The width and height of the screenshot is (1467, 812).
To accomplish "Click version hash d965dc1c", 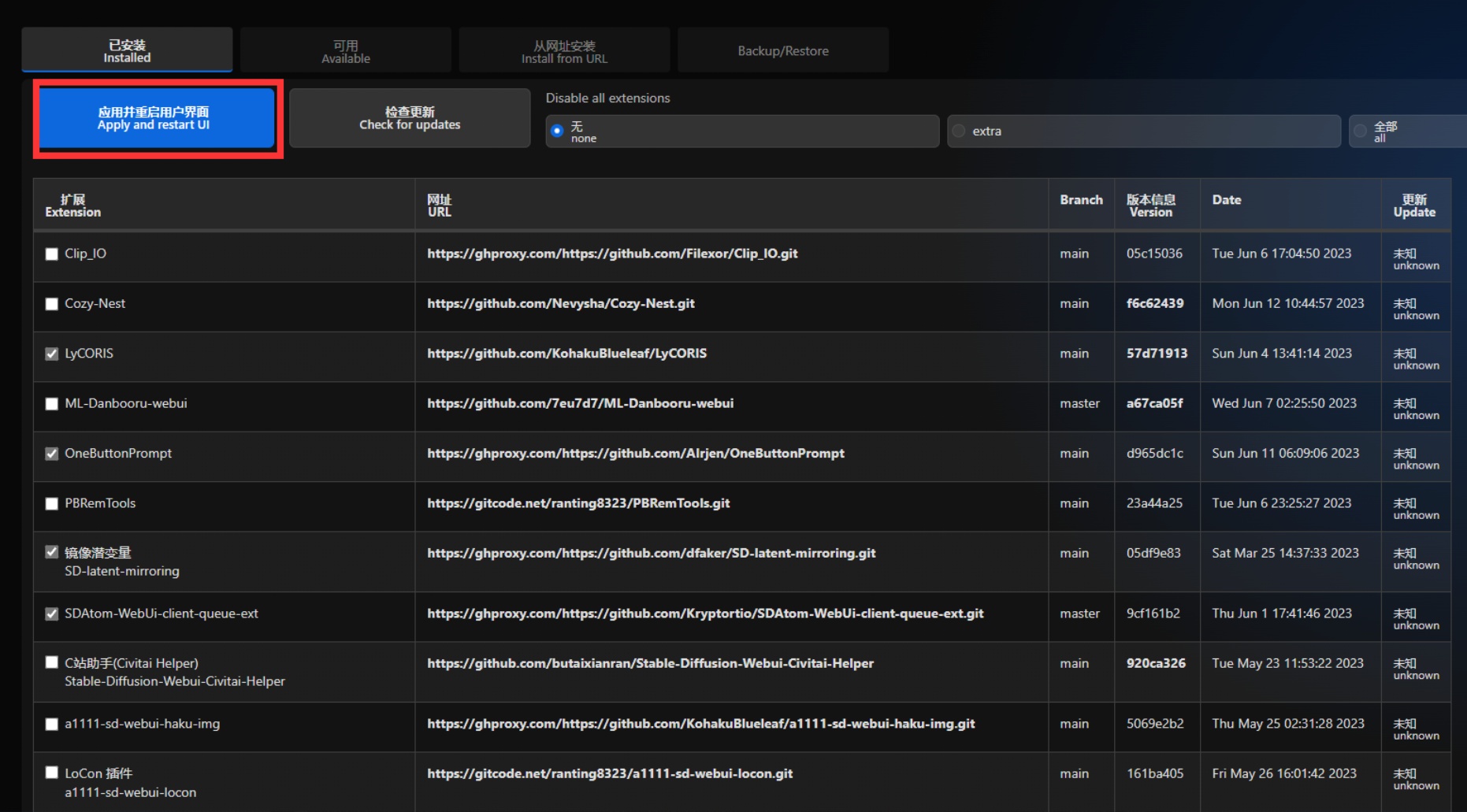I will 1155,453.
